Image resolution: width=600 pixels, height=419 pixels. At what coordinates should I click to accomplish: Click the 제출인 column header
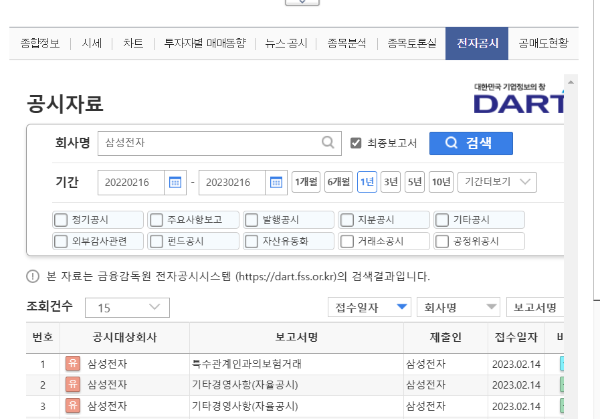point(445,337)
